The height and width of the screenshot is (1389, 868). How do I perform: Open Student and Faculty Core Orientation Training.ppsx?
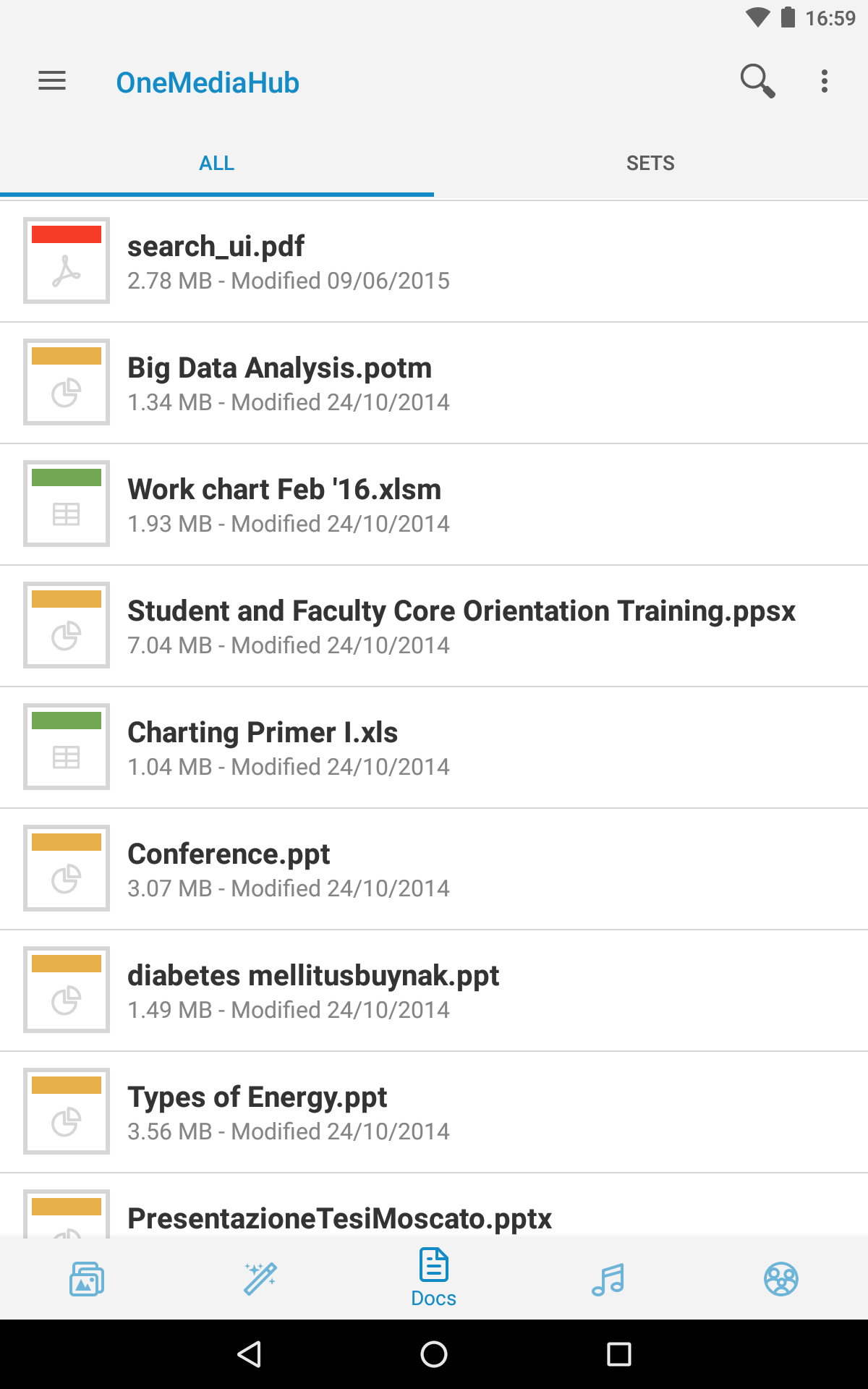[434, 626]
